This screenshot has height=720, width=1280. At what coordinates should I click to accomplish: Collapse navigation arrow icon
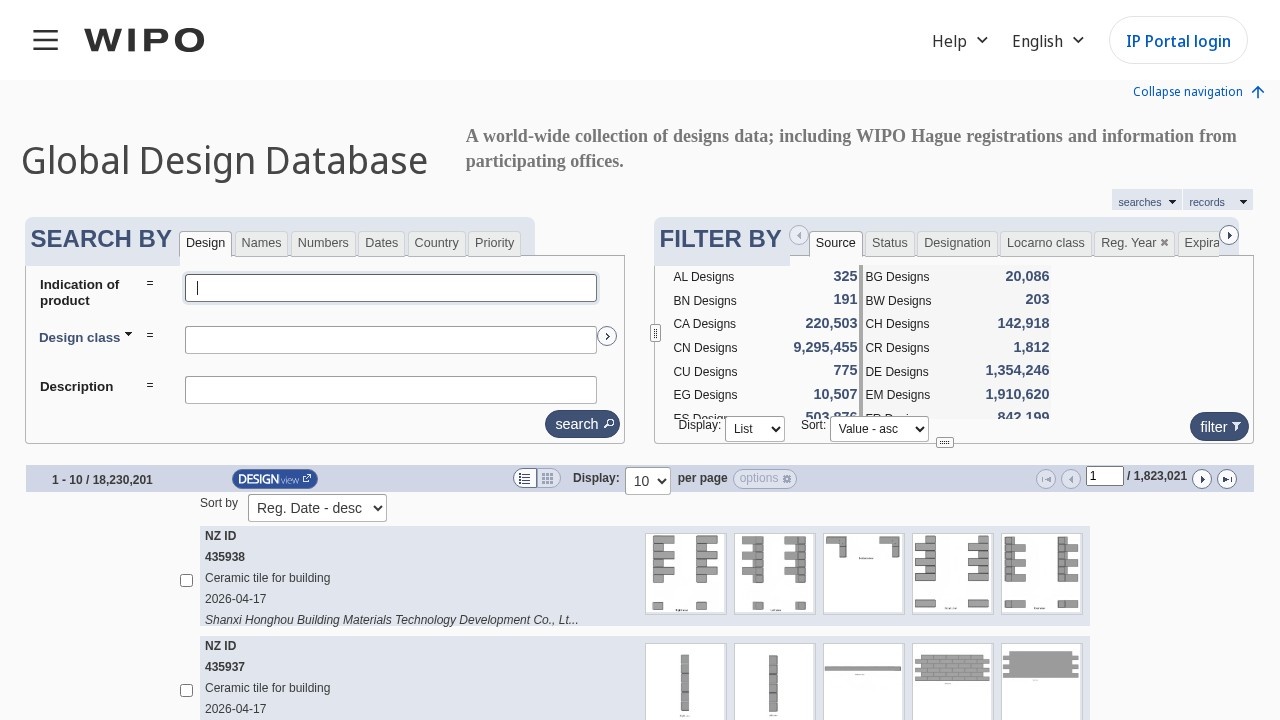(1258, 92)
